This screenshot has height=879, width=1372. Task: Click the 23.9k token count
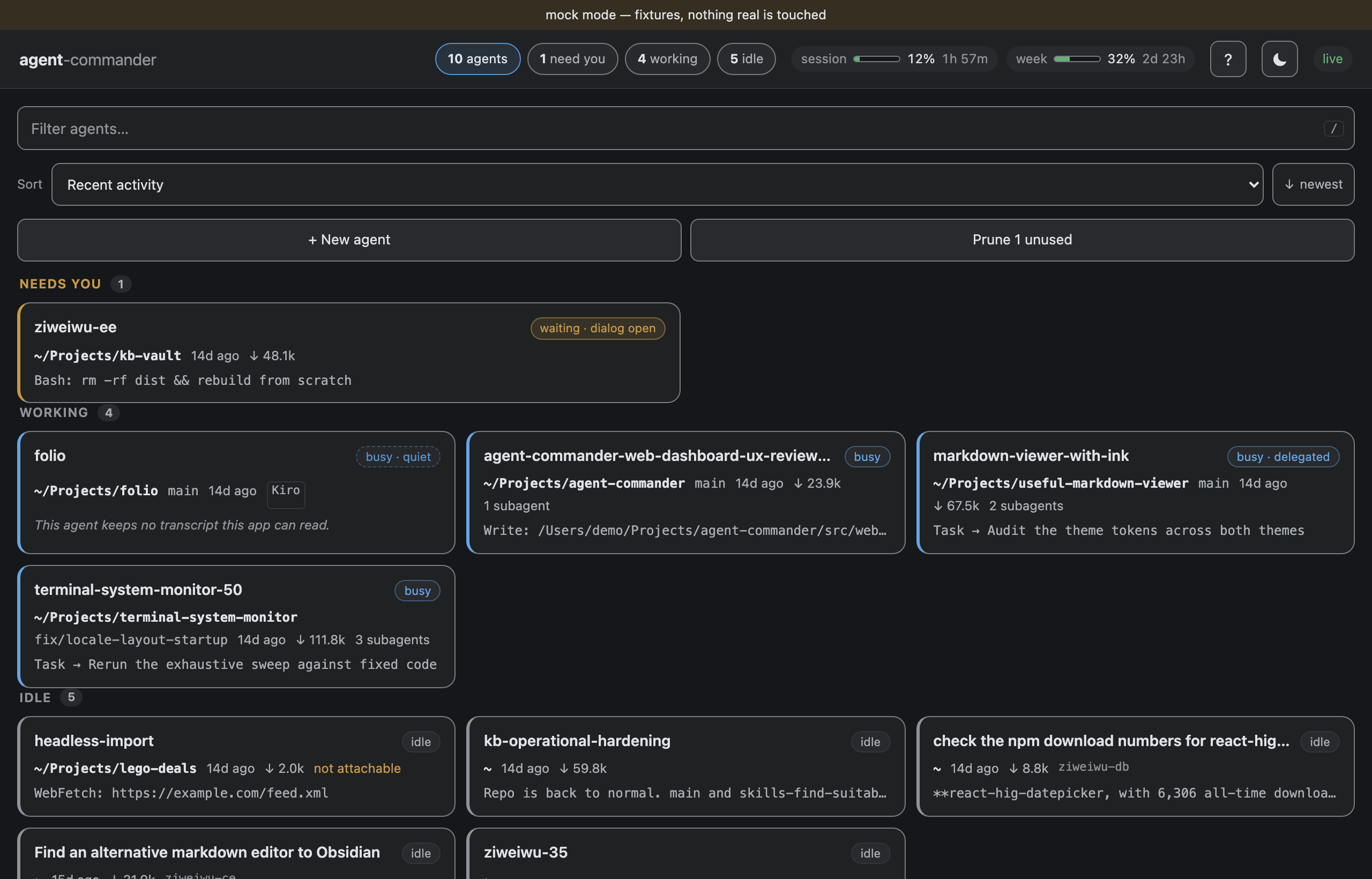817,483
